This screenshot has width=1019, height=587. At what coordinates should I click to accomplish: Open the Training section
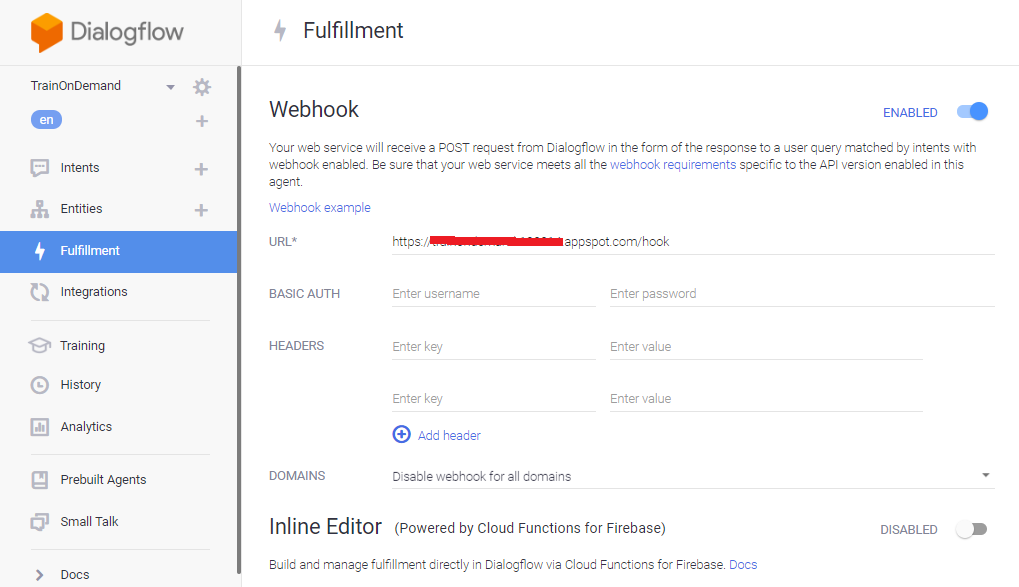tap(82, 346)
